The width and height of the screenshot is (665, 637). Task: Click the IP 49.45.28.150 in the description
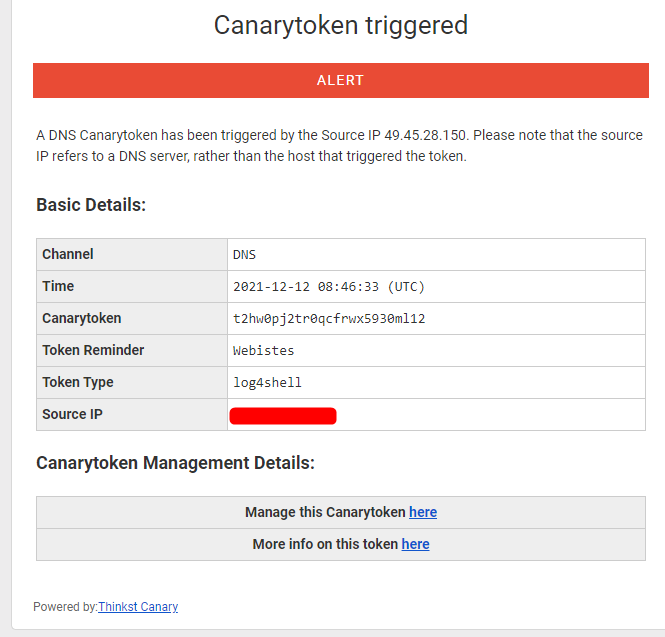point(425,135)
